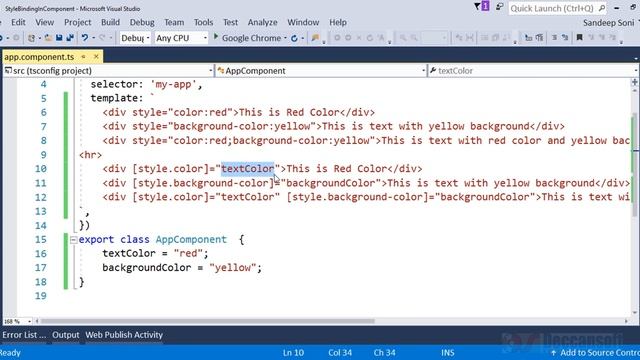Click "yellow" value on line 17

232,268
